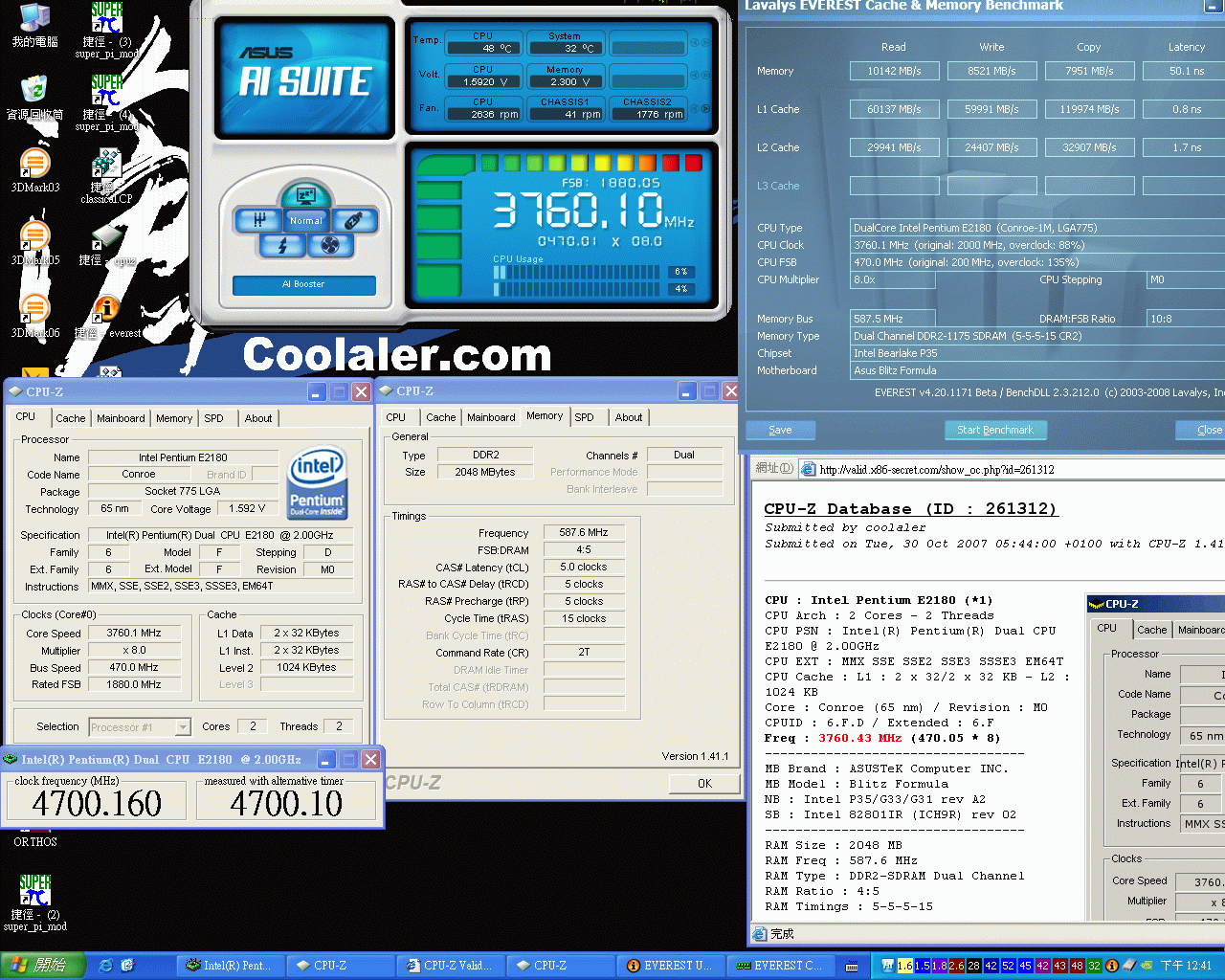This screenshot has width=1225, height=980.
Task: Click the keyboard icon left of system tray
Action: point(852,967)
